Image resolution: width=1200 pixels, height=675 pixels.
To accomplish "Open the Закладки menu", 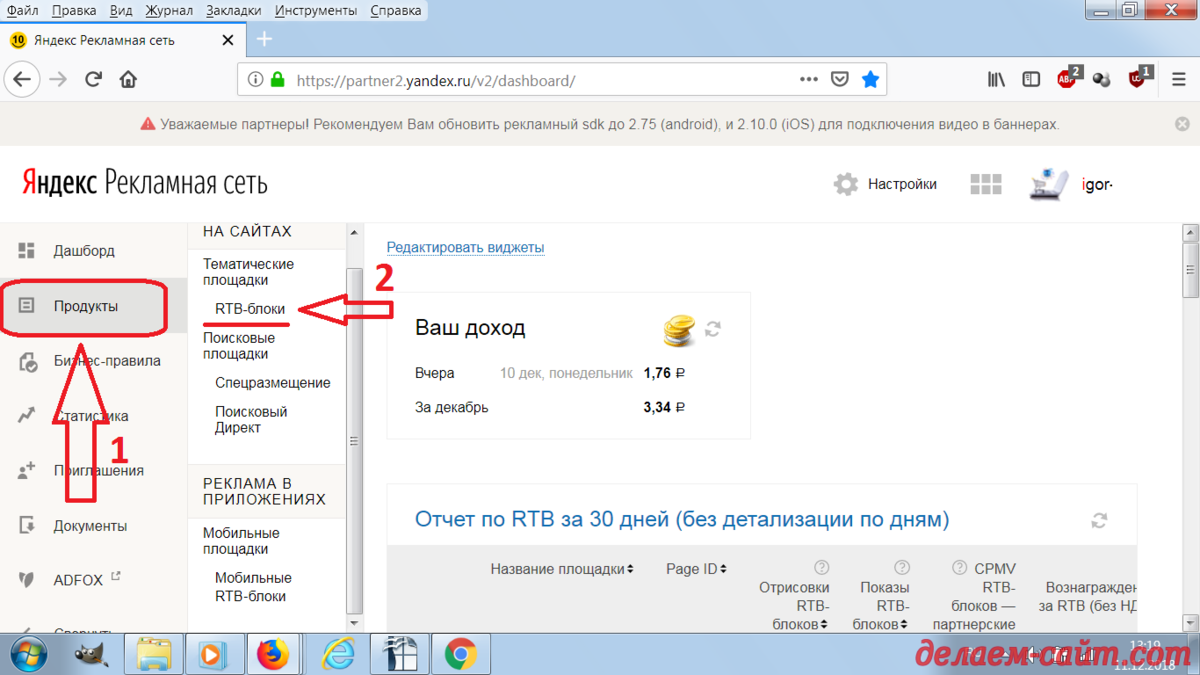I will point(234,11).
